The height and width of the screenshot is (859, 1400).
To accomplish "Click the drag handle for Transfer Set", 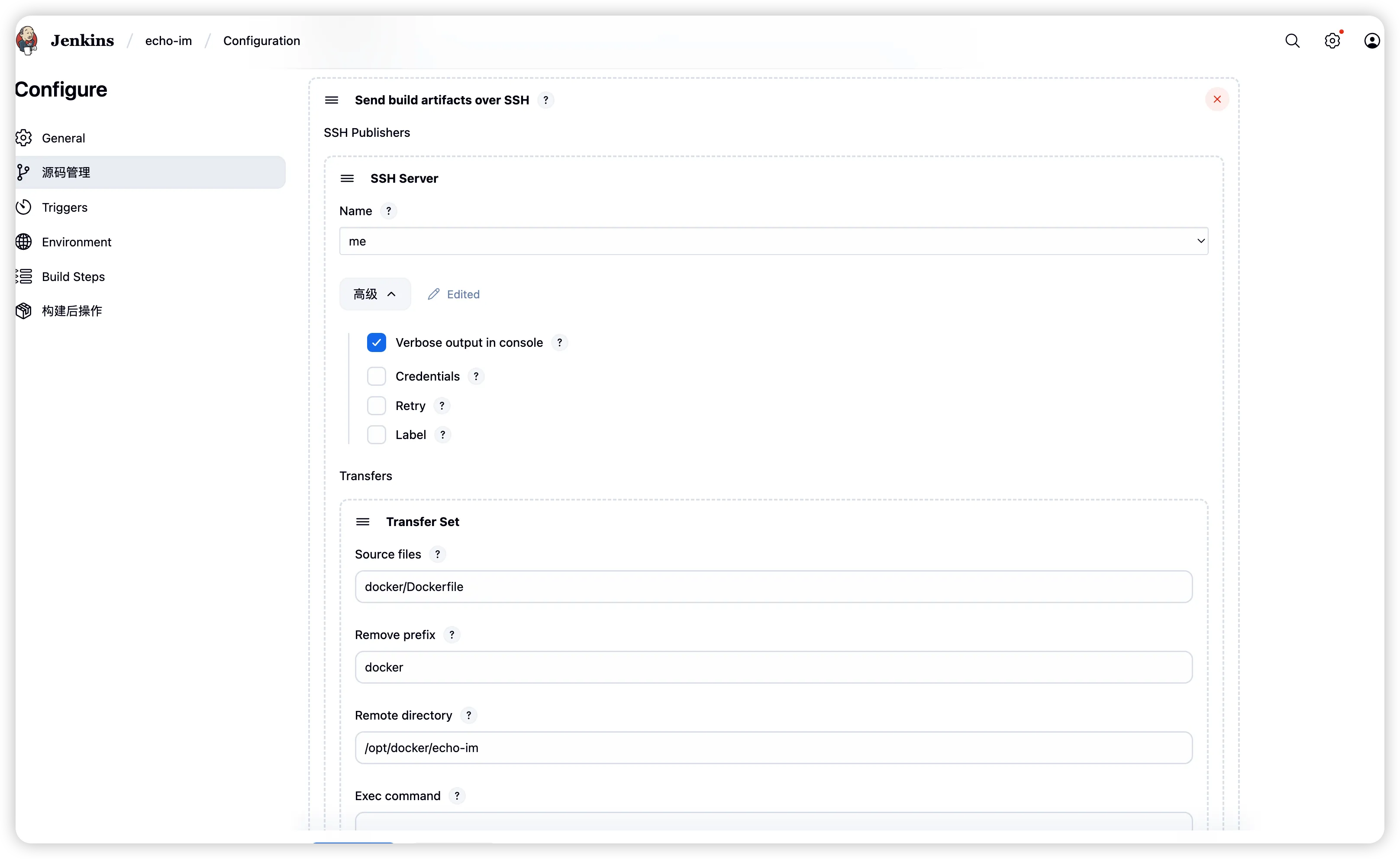I will click(362, 522).
